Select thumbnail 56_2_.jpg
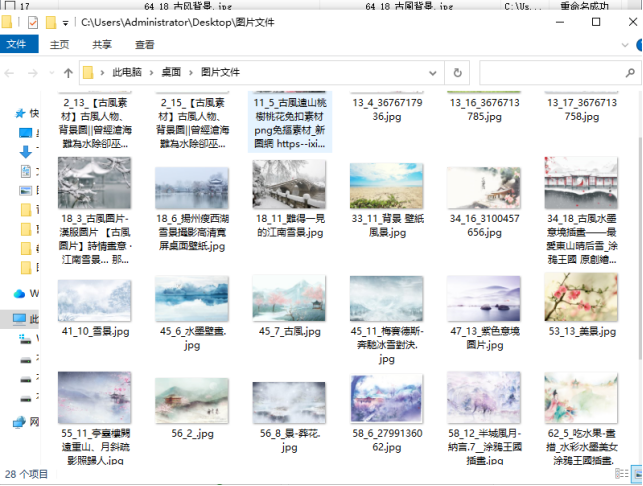 [x=192, y=401]
